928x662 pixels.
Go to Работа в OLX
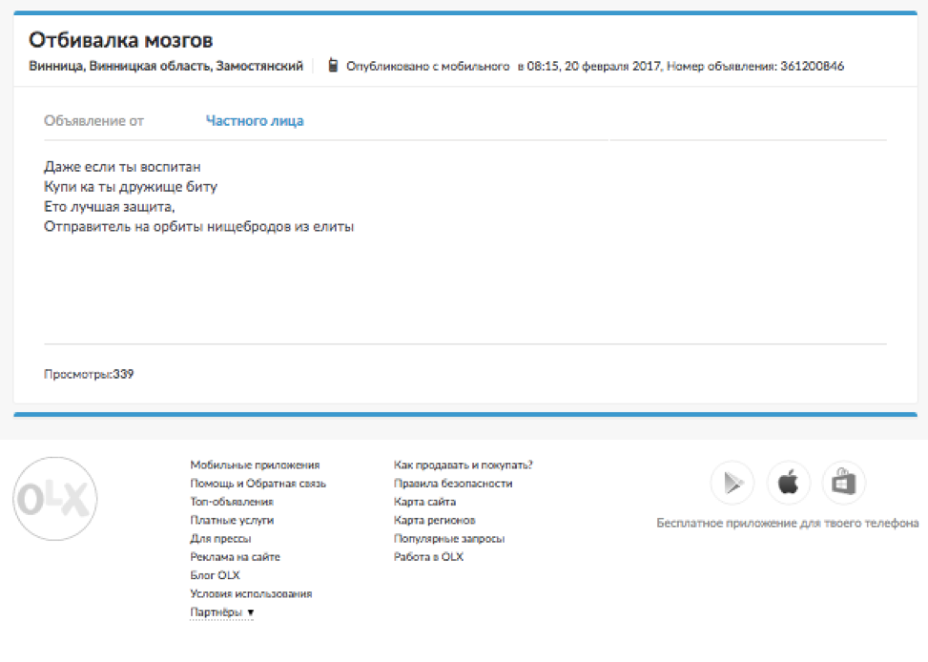pos(428,557)
